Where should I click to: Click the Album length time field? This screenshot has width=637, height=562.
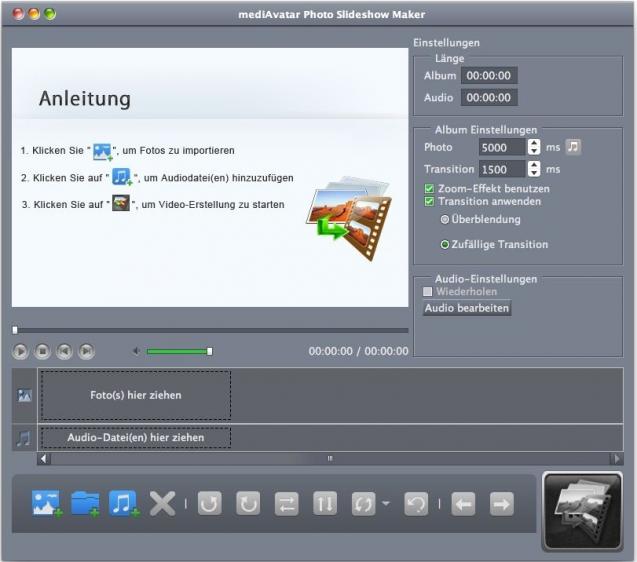point(489,76)
